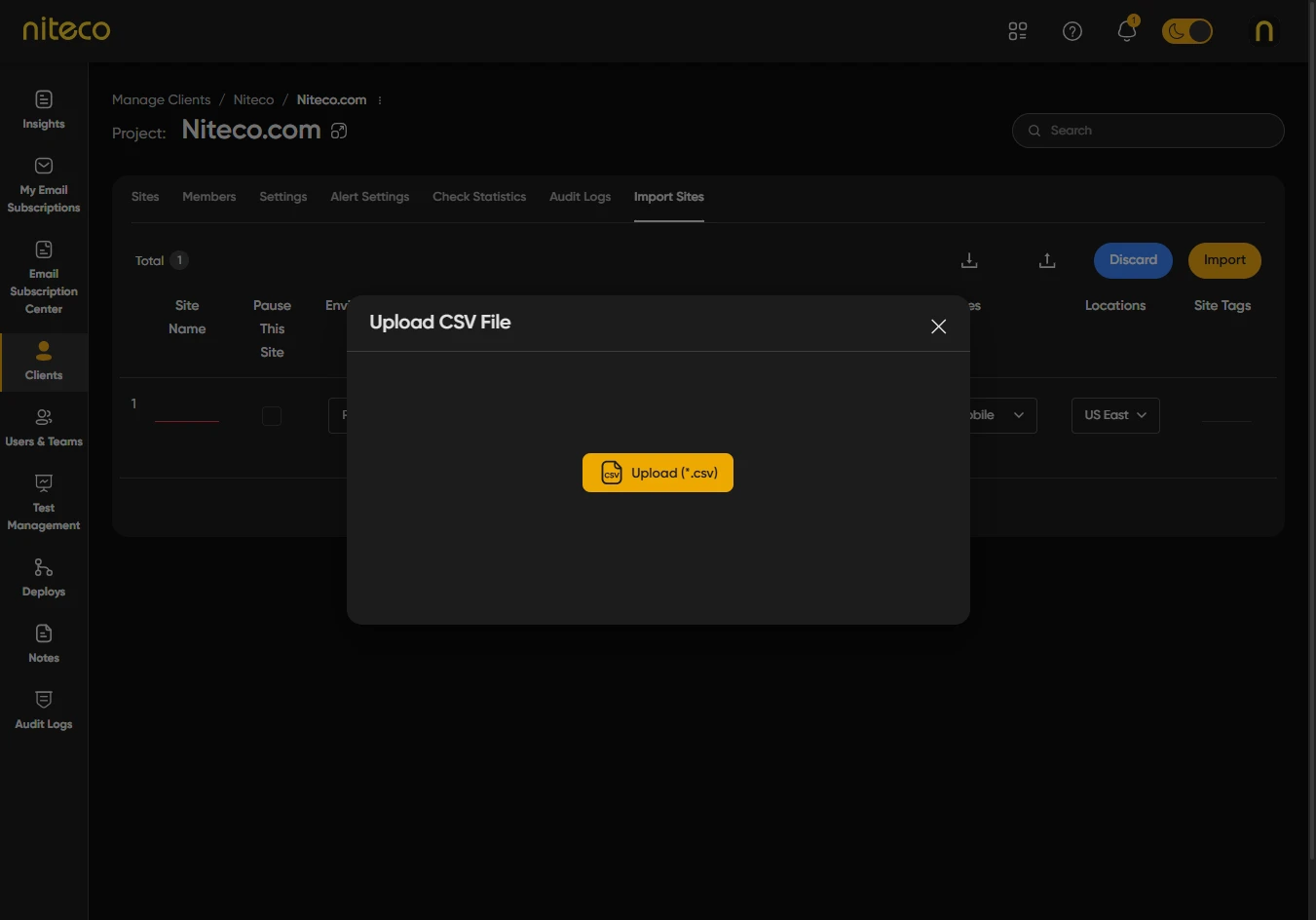Click the Upload CSV File dialog title
Screen dimensions: 1316x920
coord(440,323)
